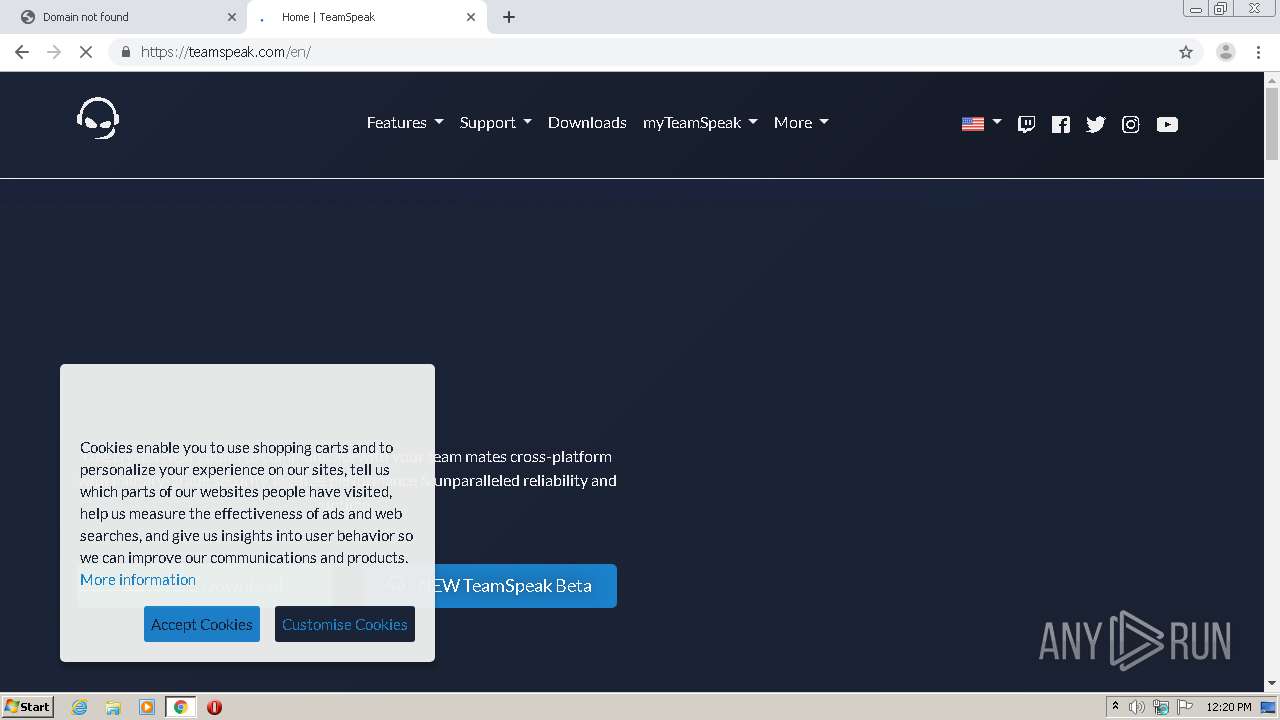Image resolution: width=1280 pixels, height=720 pixels.
Task: Open media player taskbar icon
Action: (147, 707)
